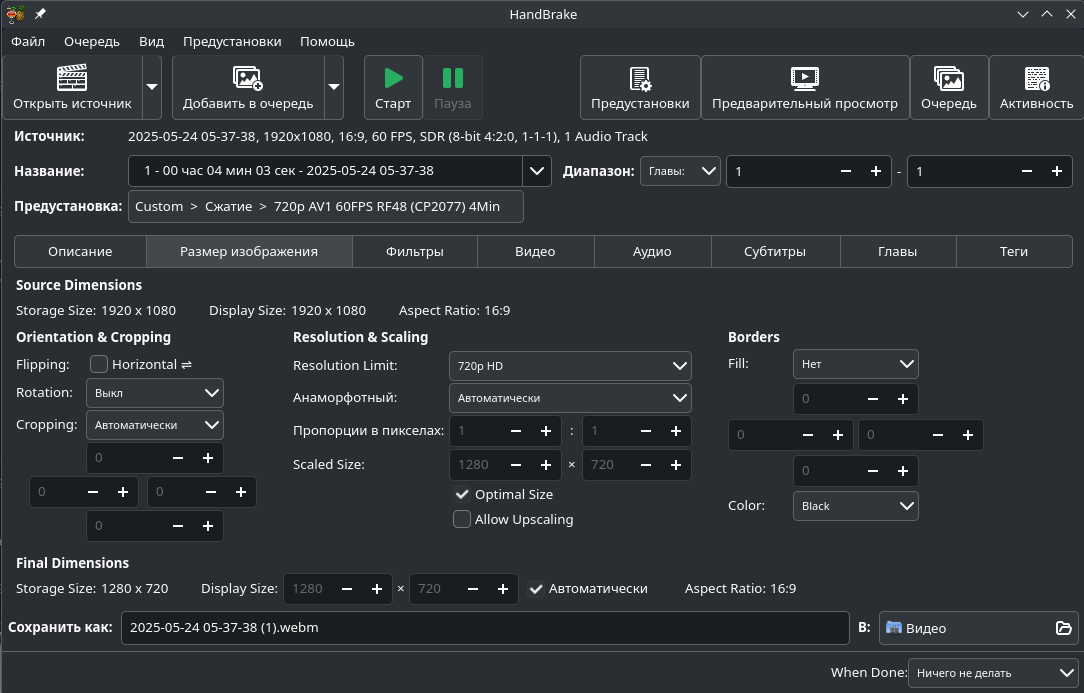Increase top border fill value with plus
Screen dimensions: 1084x693
903,399
